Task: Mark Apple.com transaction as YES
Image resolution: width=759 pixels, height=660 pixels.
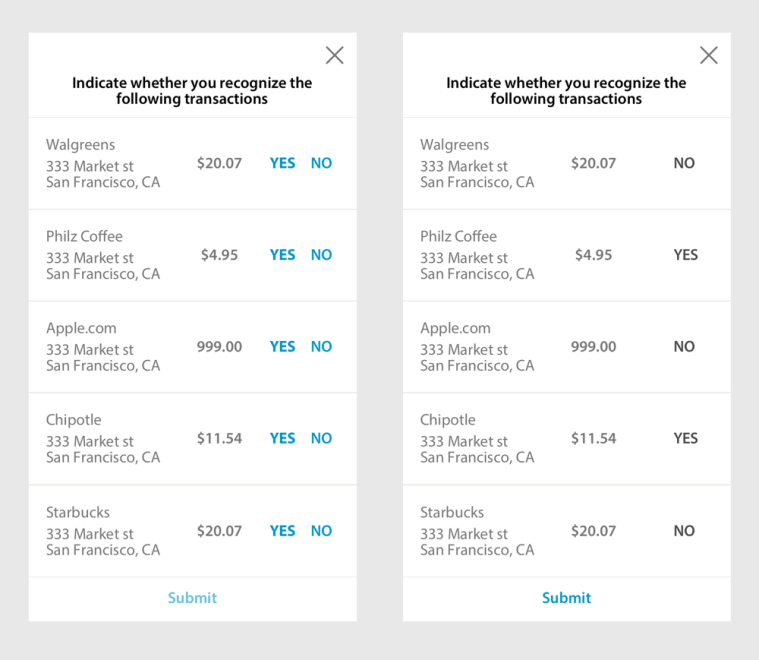Action: click(x=282, y=347)
